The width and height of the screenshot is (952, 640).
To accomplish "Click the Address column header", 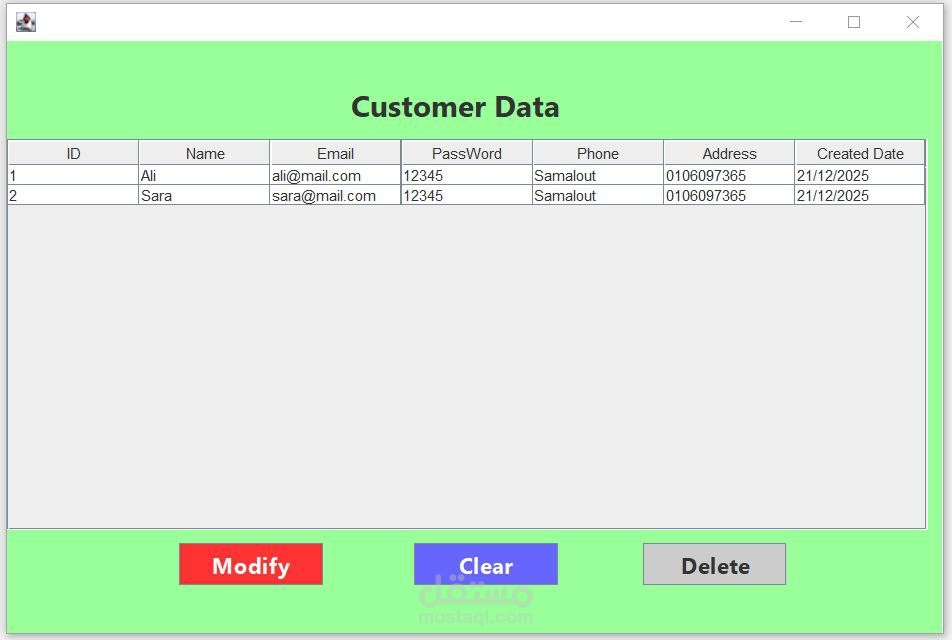I will 729,153.
